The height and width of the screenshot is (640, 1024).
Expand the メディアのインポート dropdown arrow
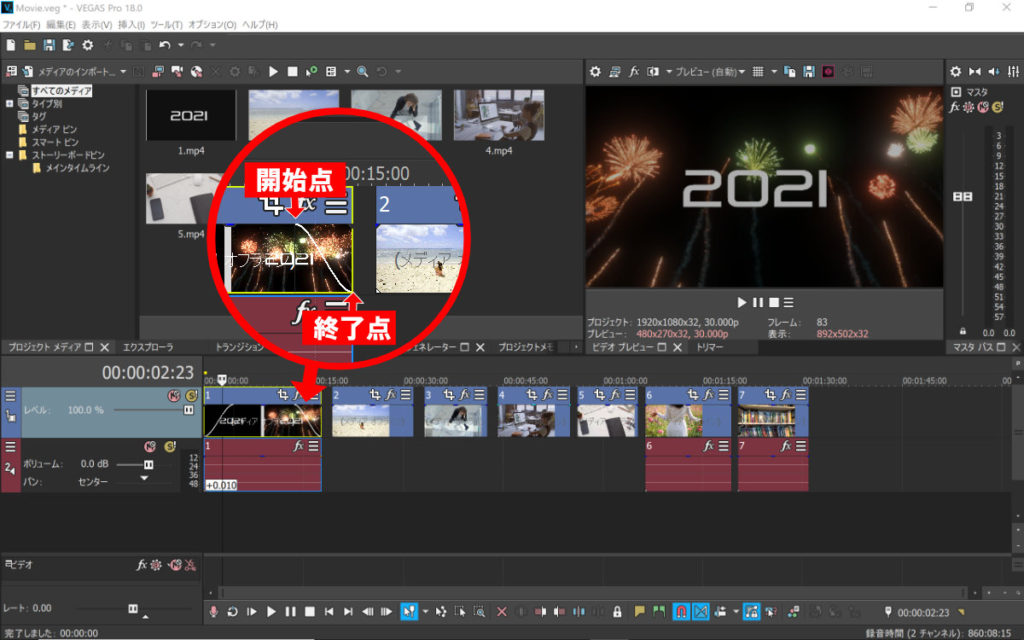123,72
